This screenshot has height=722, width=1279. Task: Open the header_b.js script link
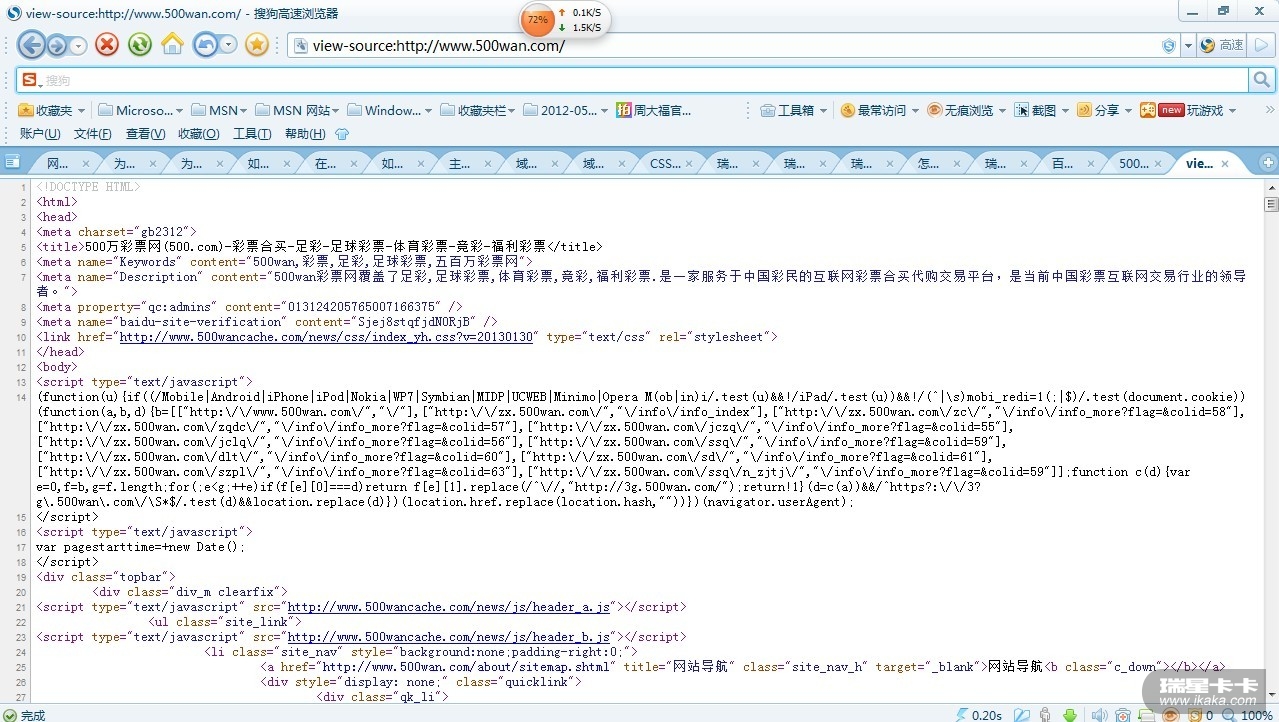(x=448, y=637)
